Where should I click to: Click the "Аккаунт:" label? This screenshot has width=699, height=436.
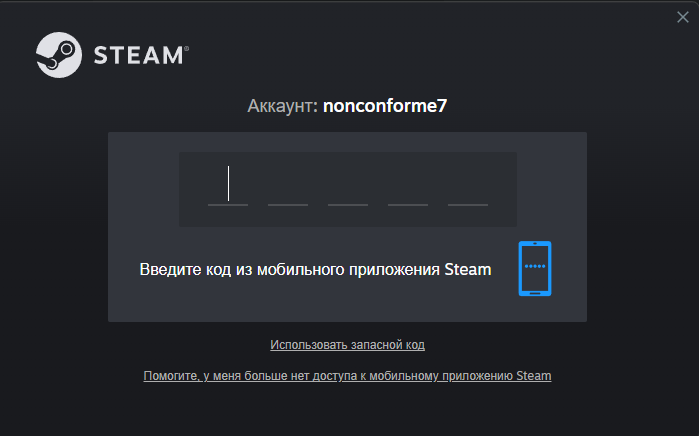point(283,105)
